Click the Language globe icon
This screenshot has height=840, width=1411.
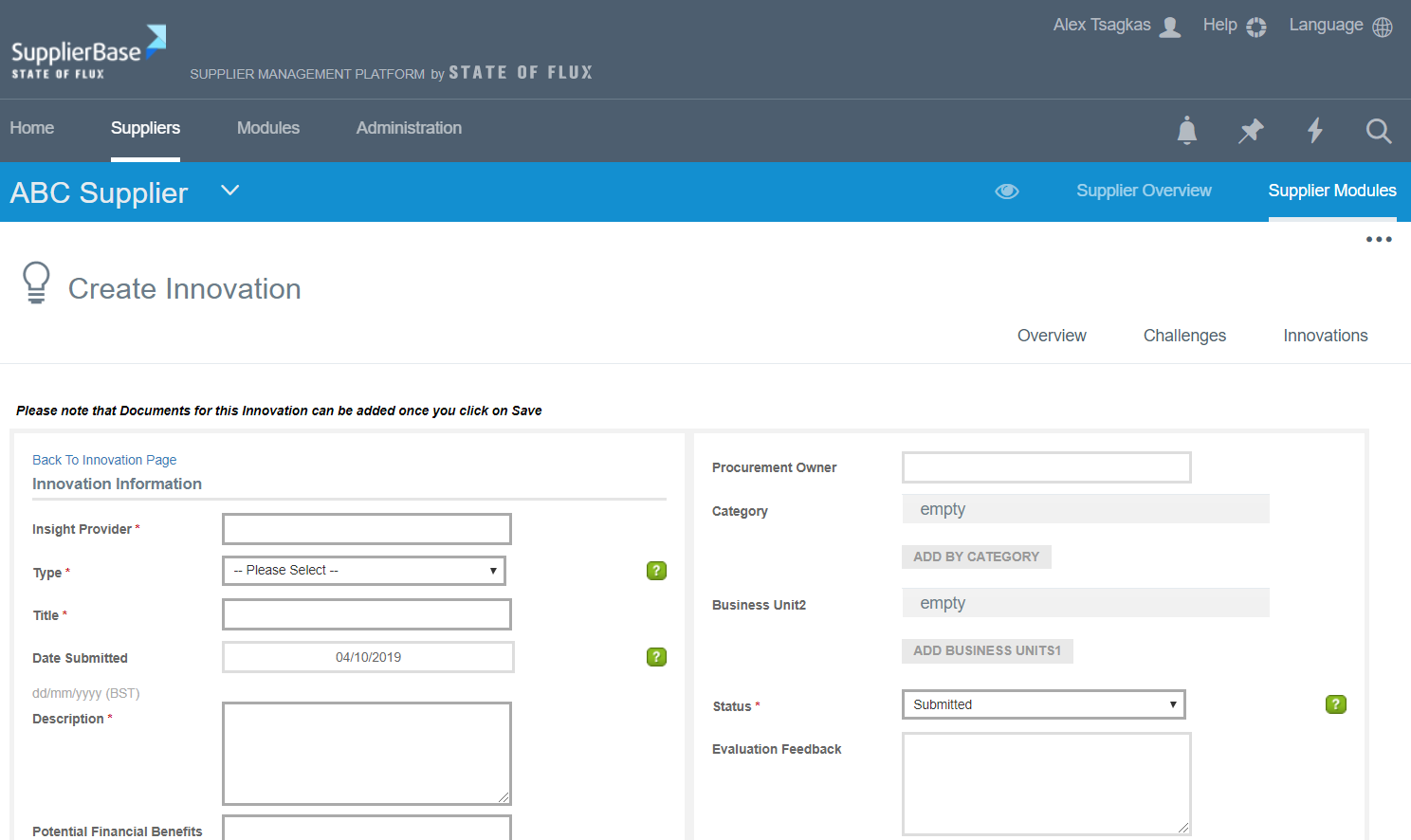1383,27
